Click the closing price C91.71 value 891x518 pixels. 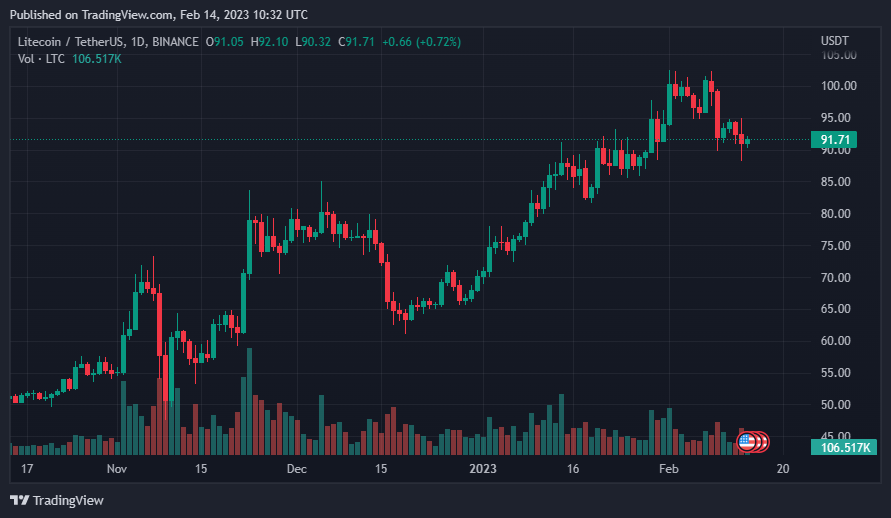coord(356,42)
